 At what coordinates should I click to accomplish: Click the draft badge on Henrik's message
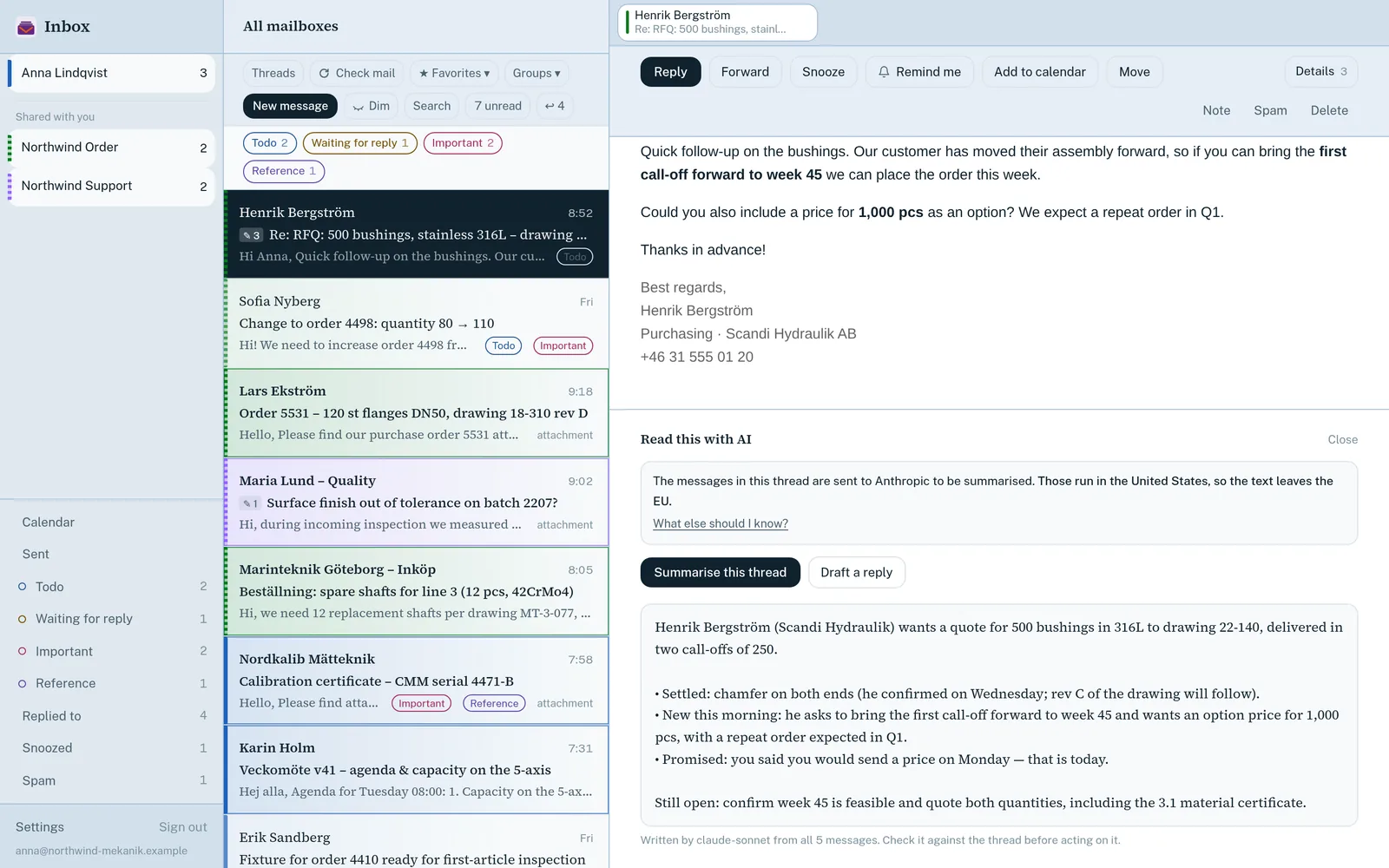[251, 235]
